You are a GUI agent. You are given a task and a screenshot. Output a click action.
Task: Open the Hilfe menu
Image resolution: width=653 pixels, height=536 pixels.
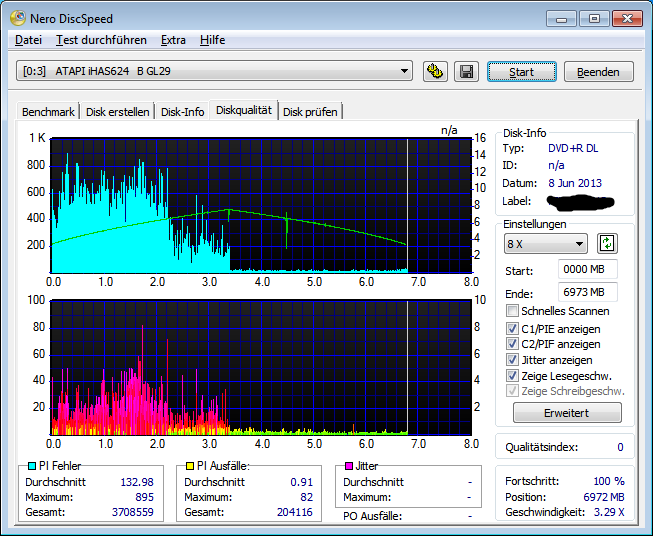(212, 40)
